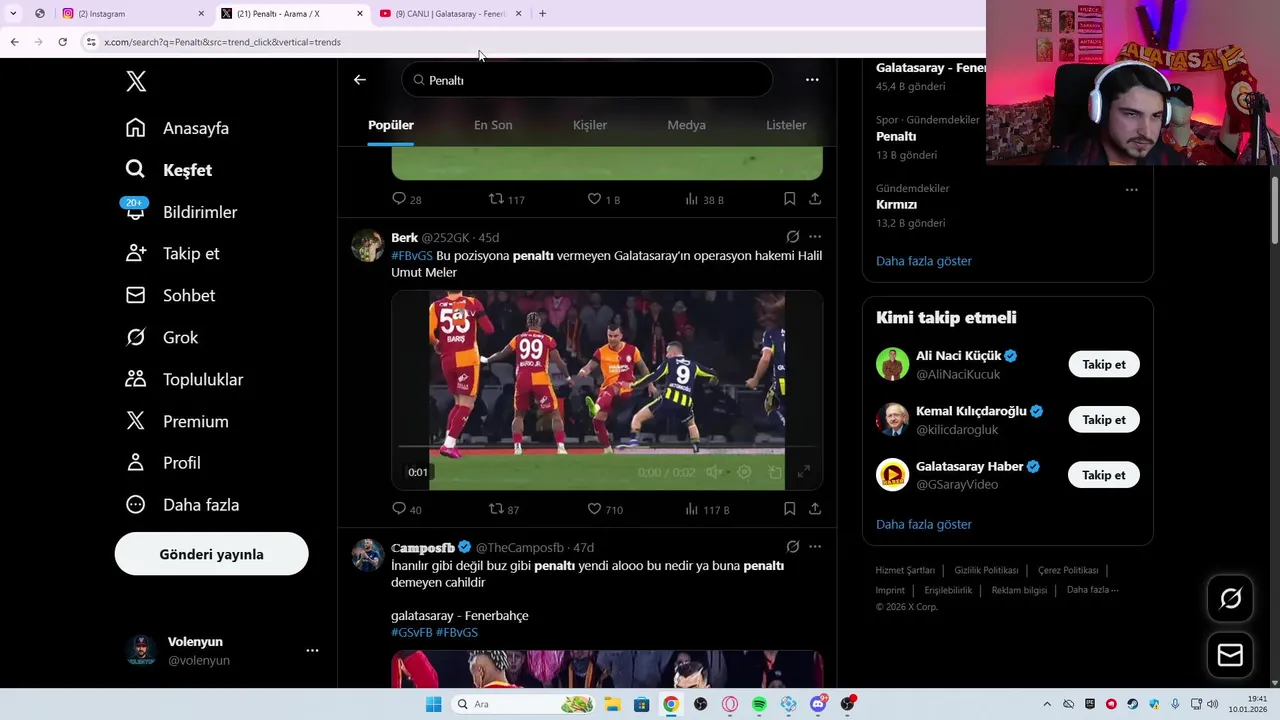
Task: Ask Grok about Berk's post
Action: (x=792, y=237)
